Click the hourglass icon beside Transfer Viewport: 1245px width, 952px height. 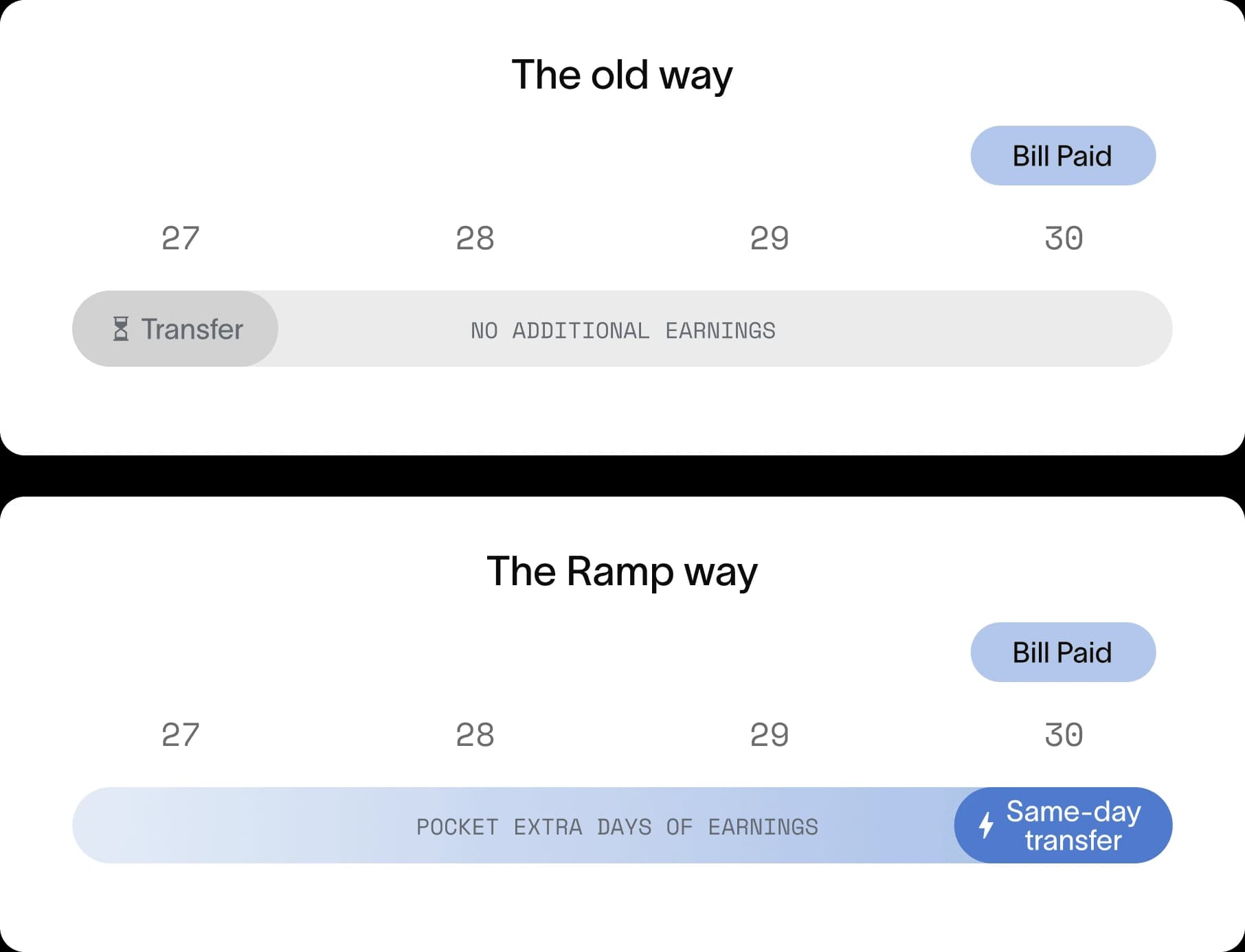[x=121, y=329]
